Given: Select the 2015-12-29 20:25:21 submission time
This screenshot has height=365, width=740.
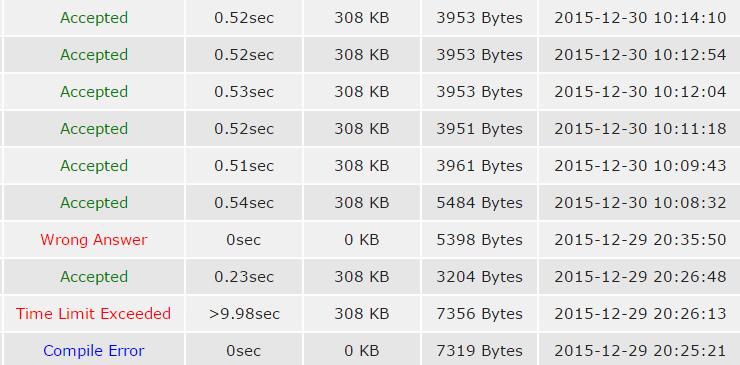Looking at the screenshot, I should pyautogui.click(x=640, y=351).
